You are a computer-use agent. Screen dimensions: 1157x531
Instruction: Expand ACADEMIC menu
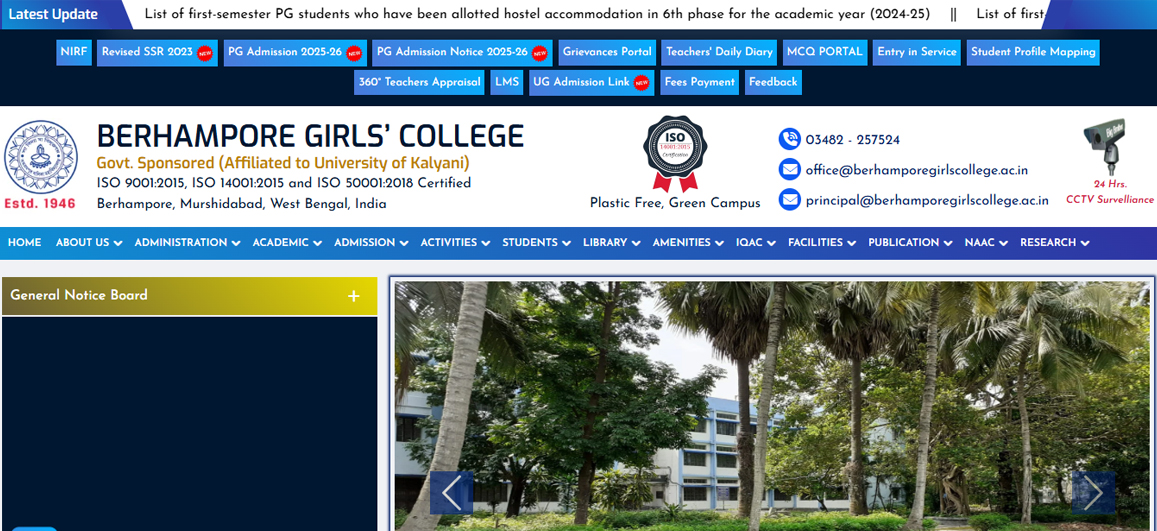coord(287,243)
